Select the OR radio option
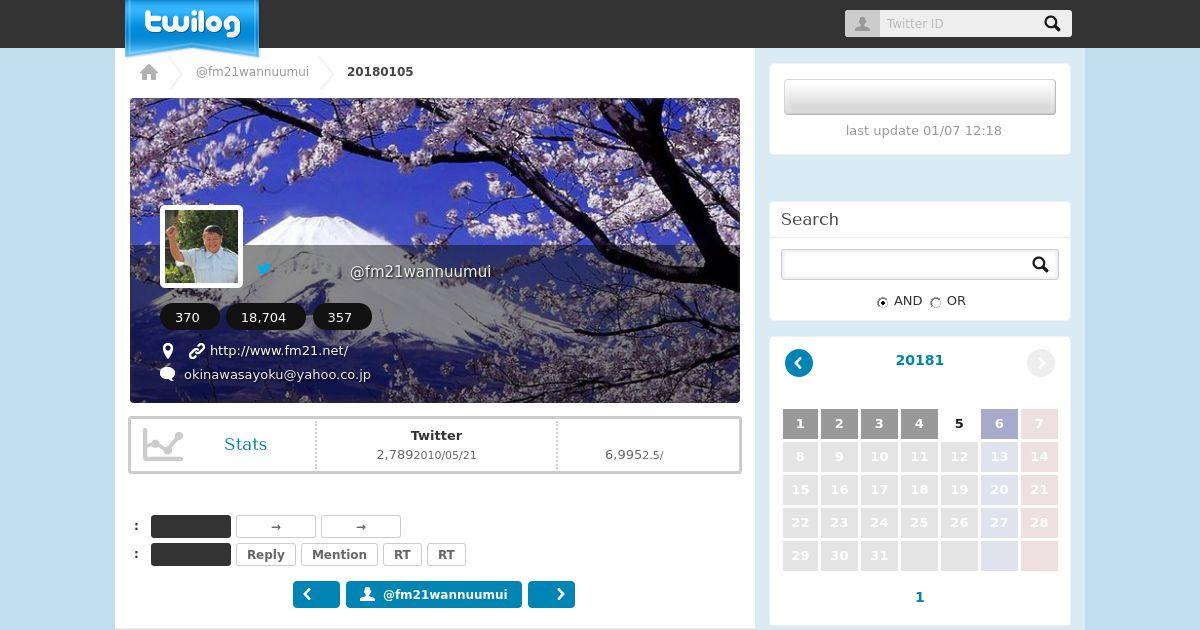Screen dimensions: 1200x630 pos(935,302)
